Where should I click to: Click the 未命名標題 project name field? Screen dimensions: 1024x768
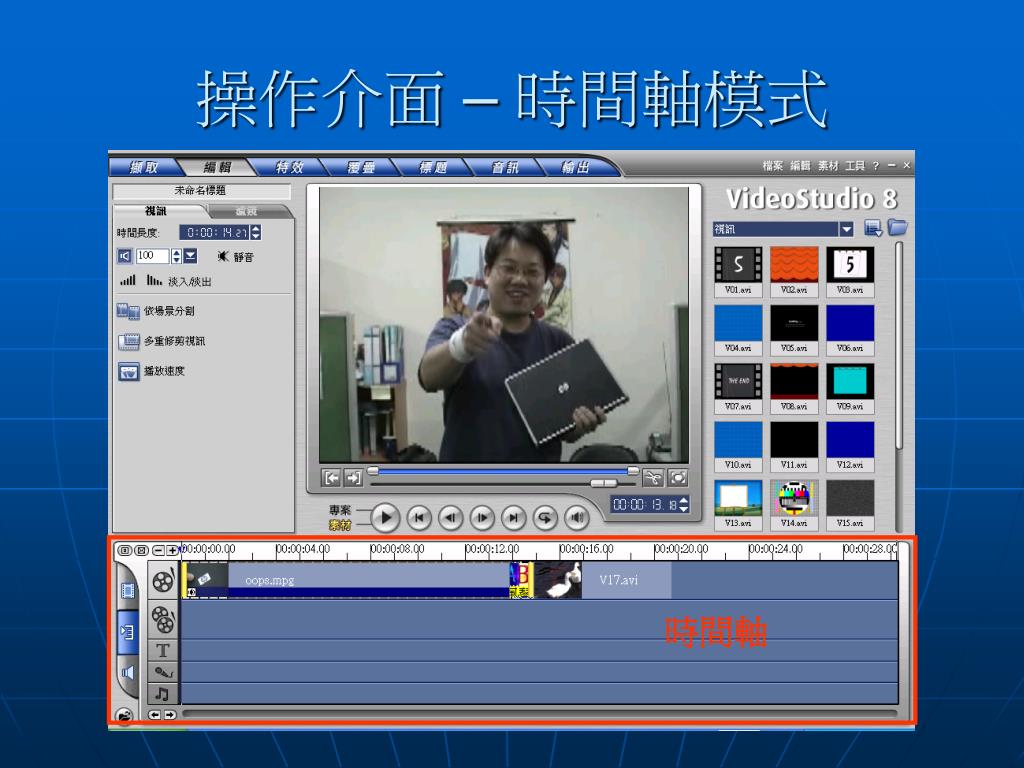pos(201,191)
